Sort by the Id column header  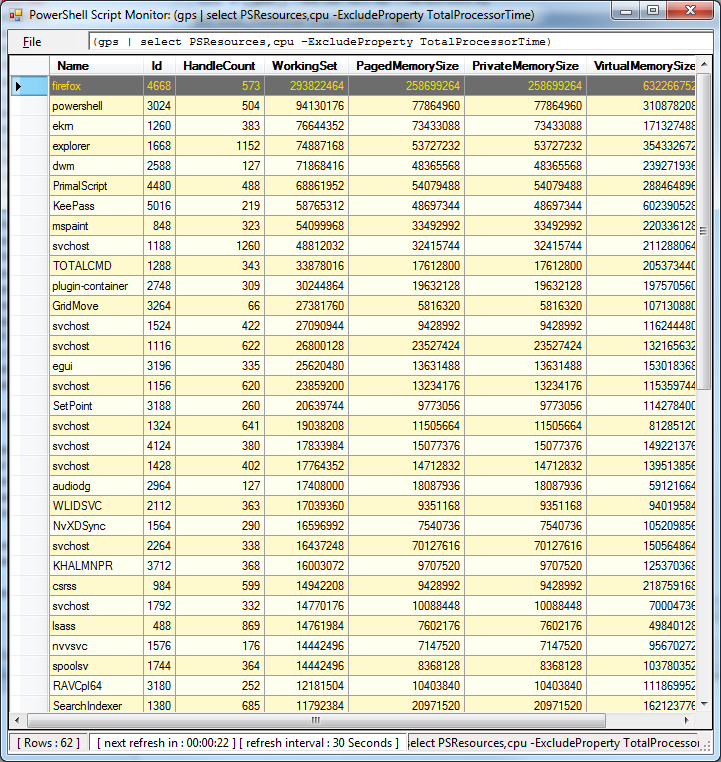click(x=159, y=66)
